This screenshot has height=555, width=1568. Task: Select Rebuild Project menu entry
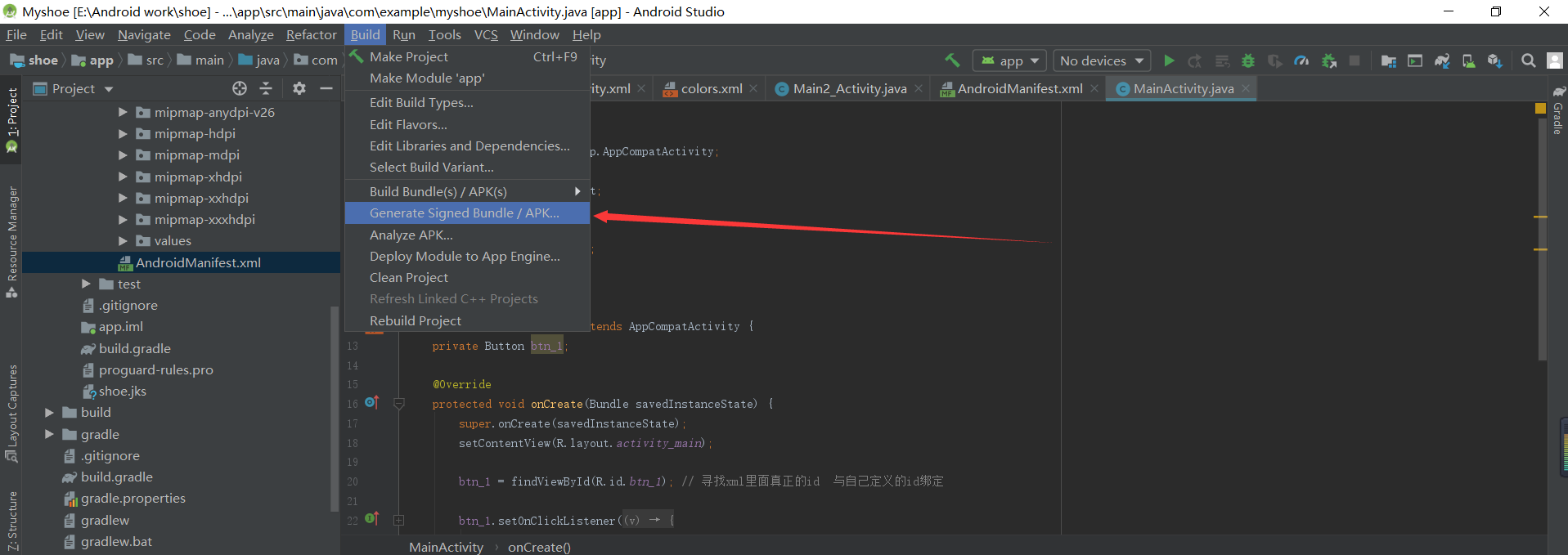pyautogui.click(x=467, y=320)
